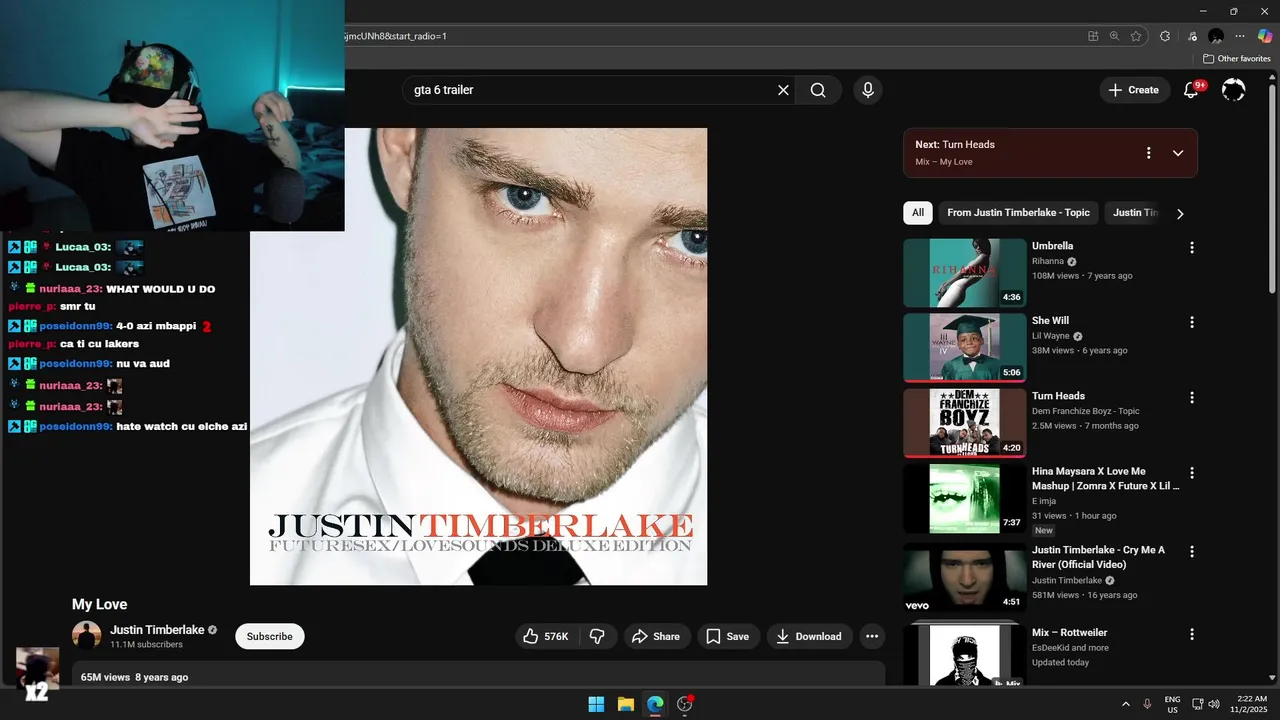1280x720 pixels.
Task: Download the video
Action: click(809, 636)
